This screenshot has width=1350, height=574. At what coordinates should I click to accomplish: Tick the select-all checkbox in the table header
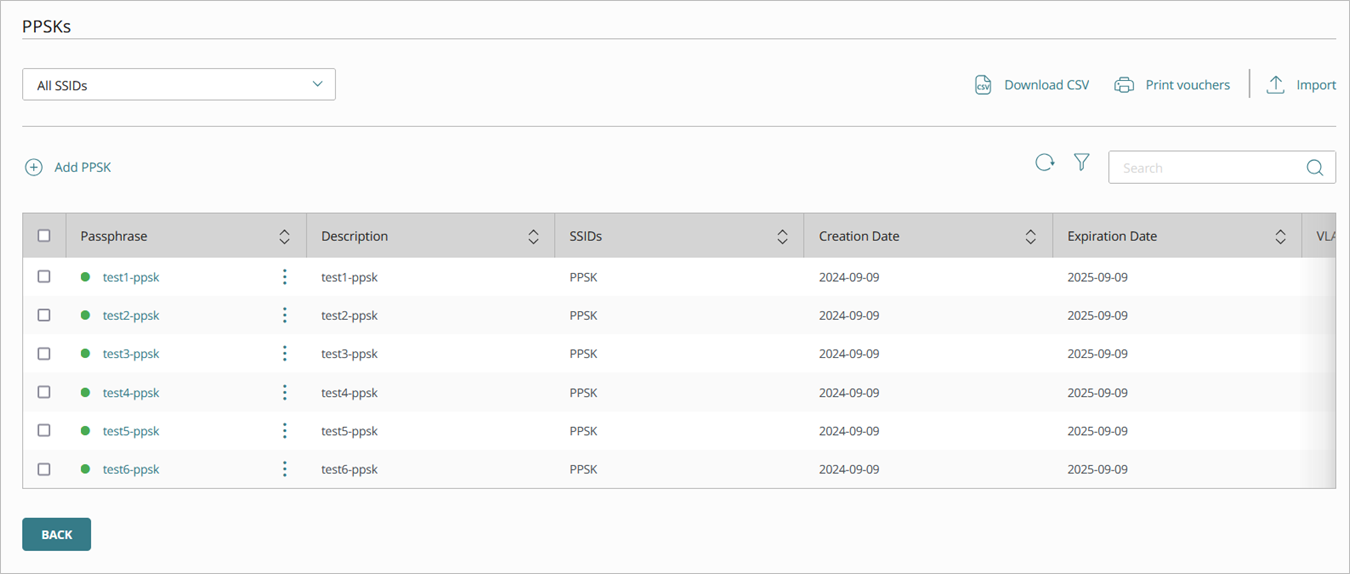coord(44,236)
